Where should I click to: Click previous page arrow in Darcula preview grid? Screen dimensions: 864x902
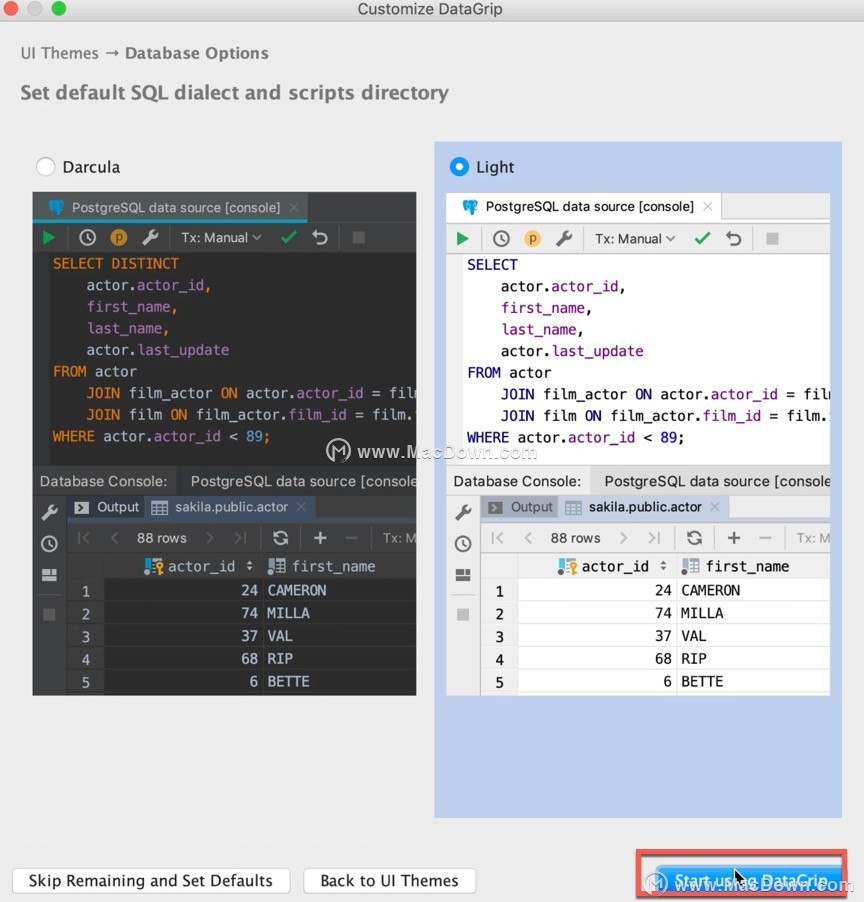(114, 538)
